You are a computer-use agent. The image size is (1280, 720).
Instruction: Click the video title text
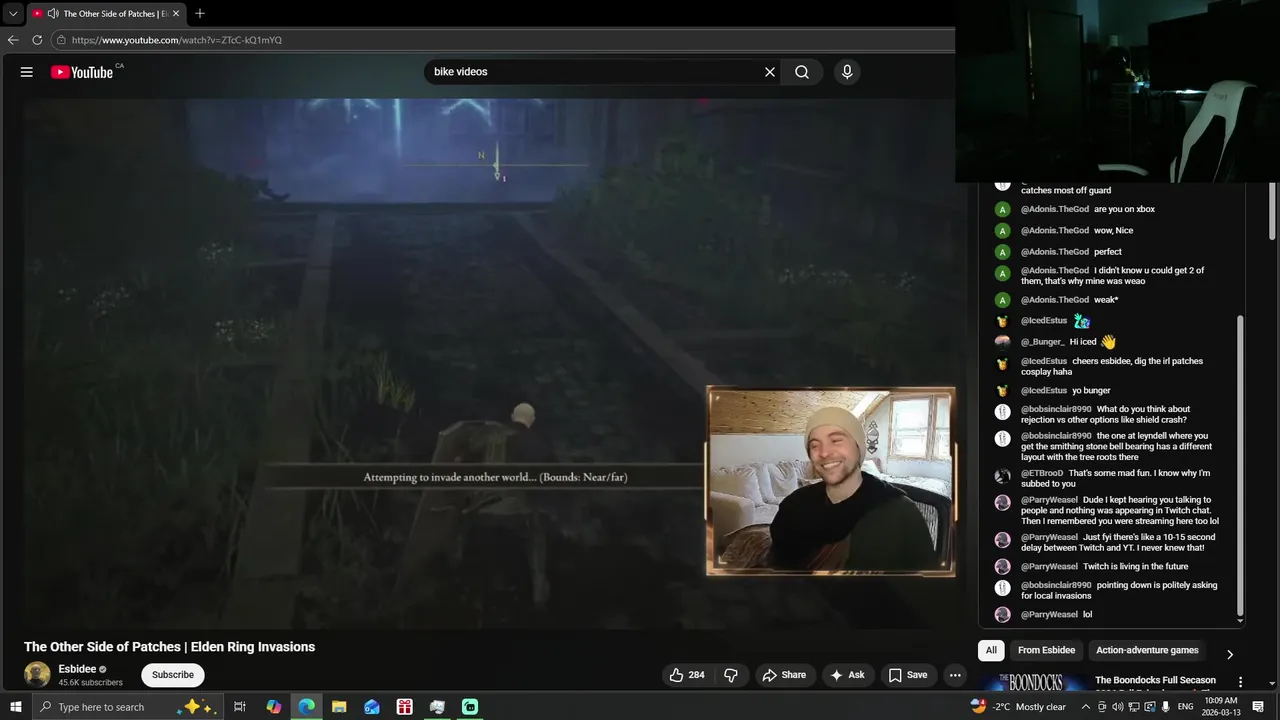pos(169,647)
